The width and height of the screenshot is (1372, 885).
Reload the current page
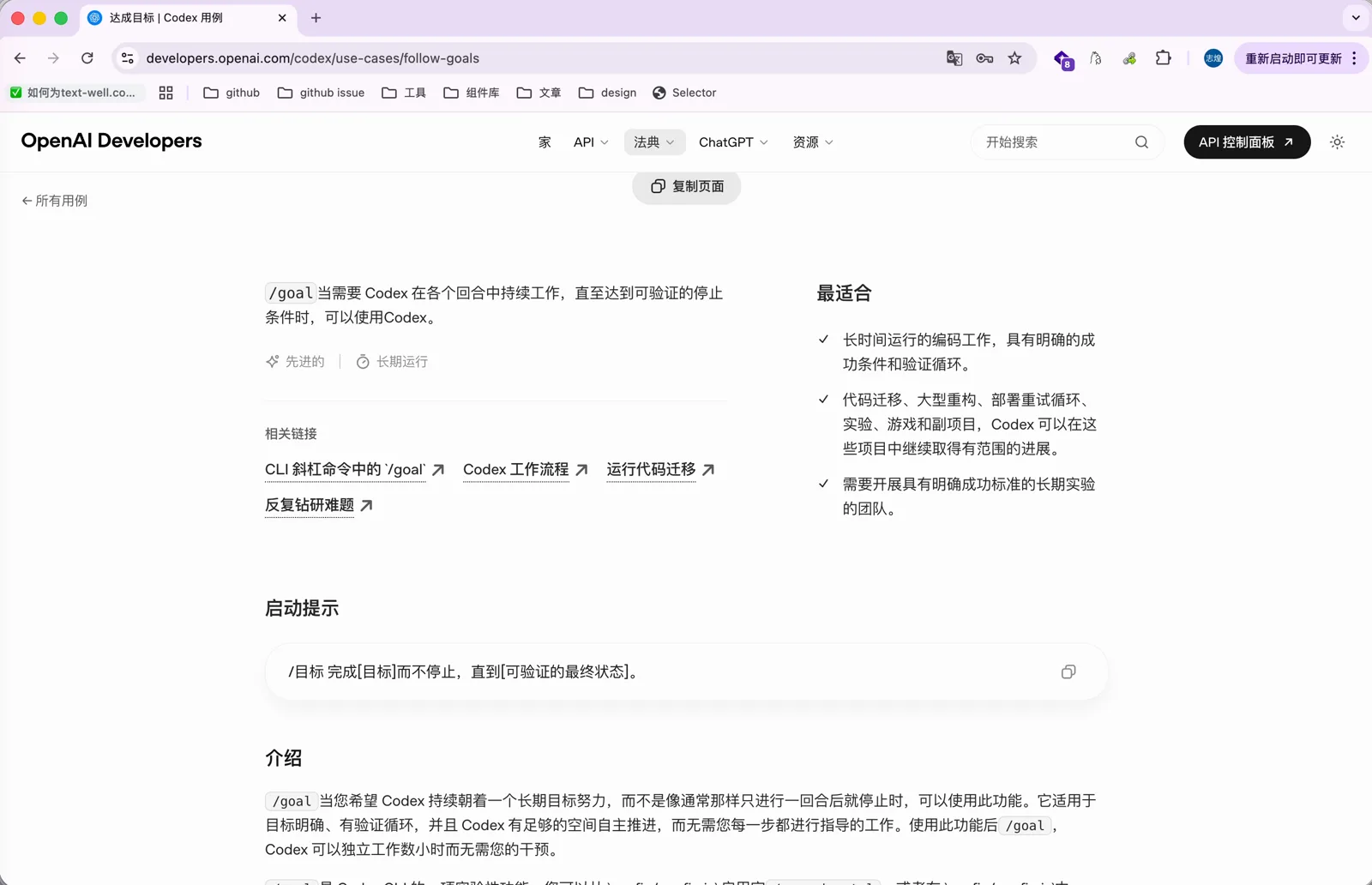(87, 58)
